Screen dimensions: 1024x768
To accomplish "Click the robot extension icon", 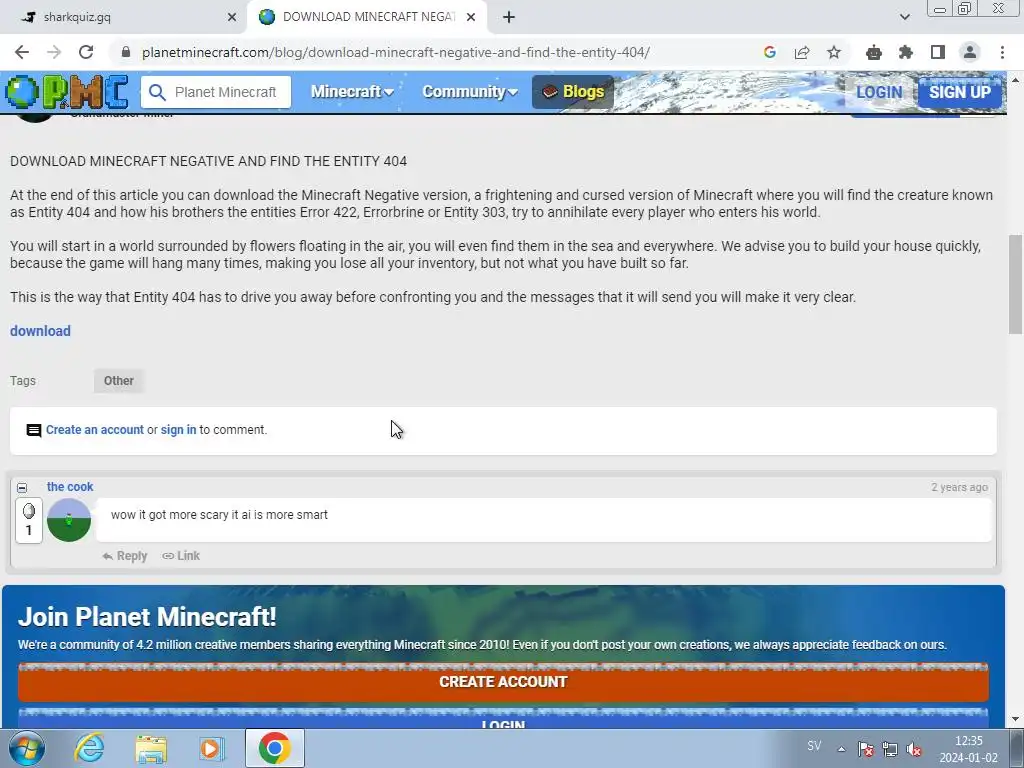I will click(x=874, y=52).
